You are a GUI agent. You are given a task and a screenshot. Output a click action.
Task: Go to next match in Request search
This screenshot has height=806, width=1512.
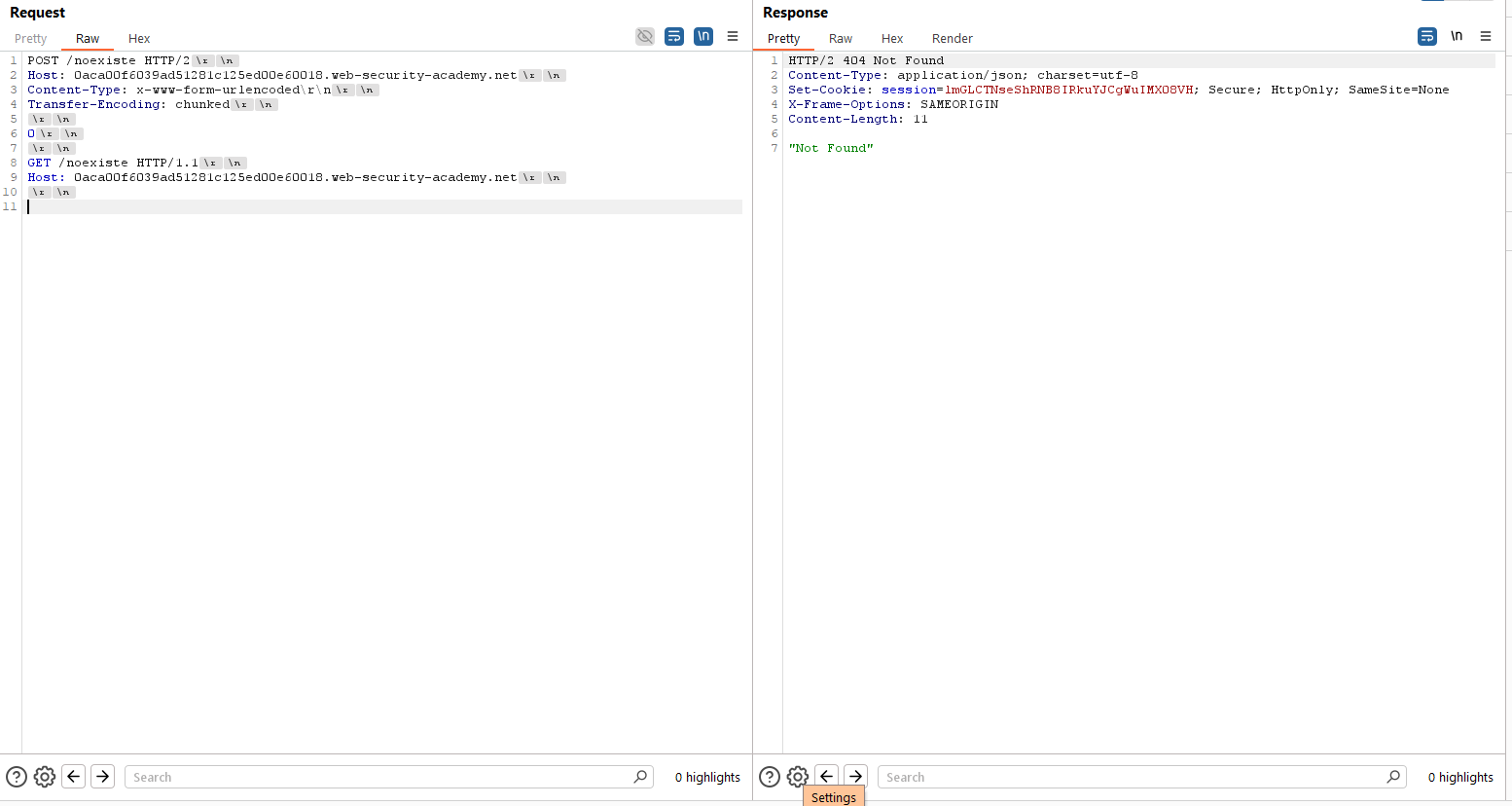click(x=103, y=777)
